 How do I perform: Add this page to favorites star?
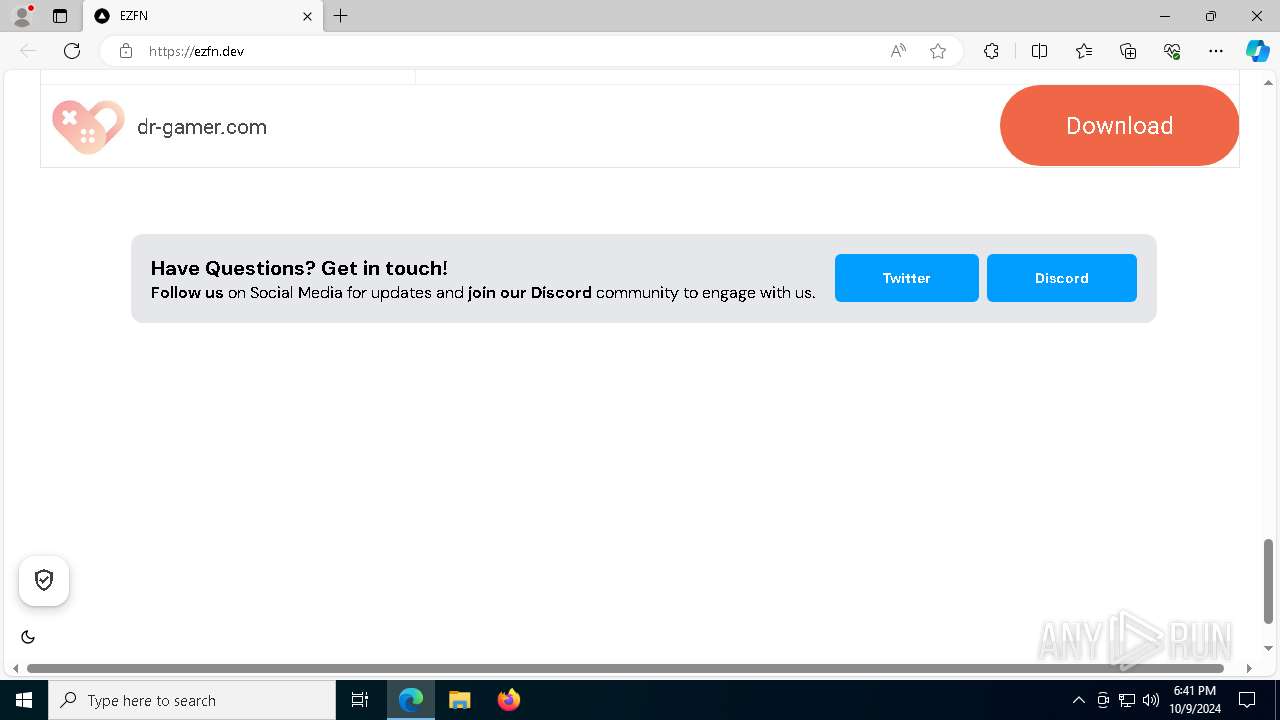tap(938, 51)
